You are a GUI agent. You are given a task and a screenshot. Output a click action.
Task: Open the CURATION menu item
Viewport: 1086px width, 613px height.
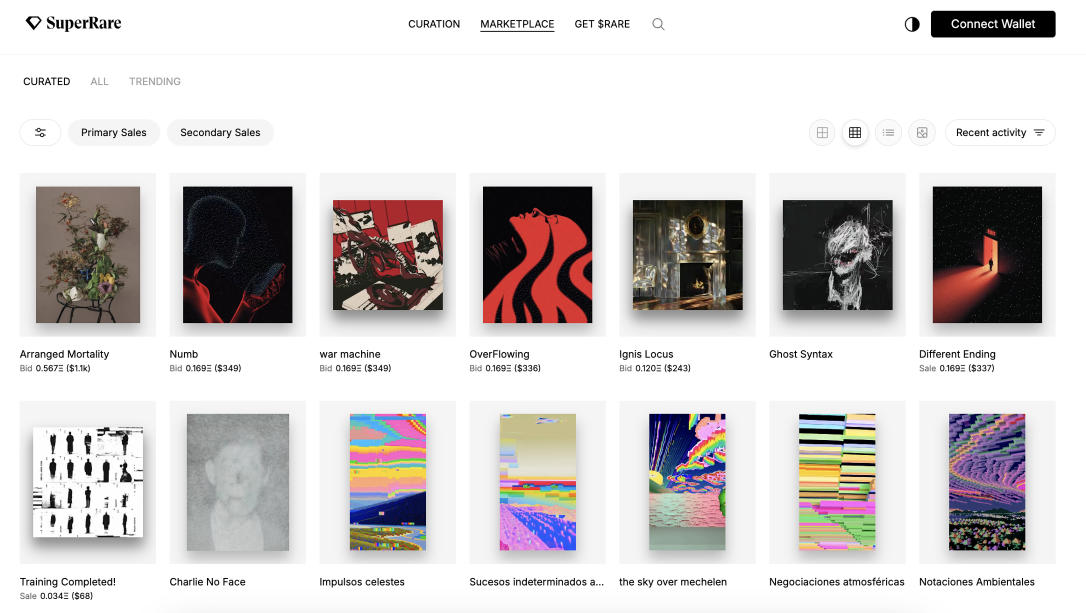434,24
